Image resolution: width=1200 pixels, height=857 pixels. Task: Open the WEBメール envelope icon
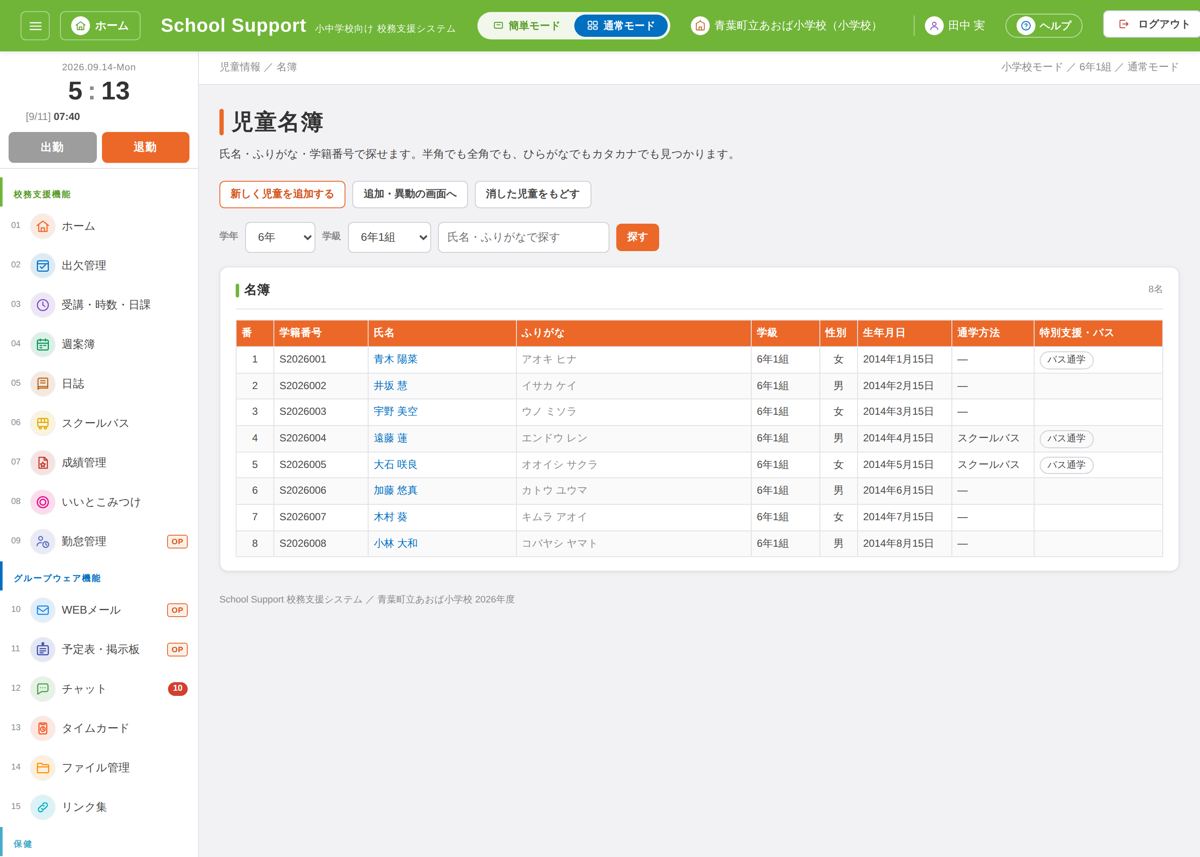coord(43,610)
